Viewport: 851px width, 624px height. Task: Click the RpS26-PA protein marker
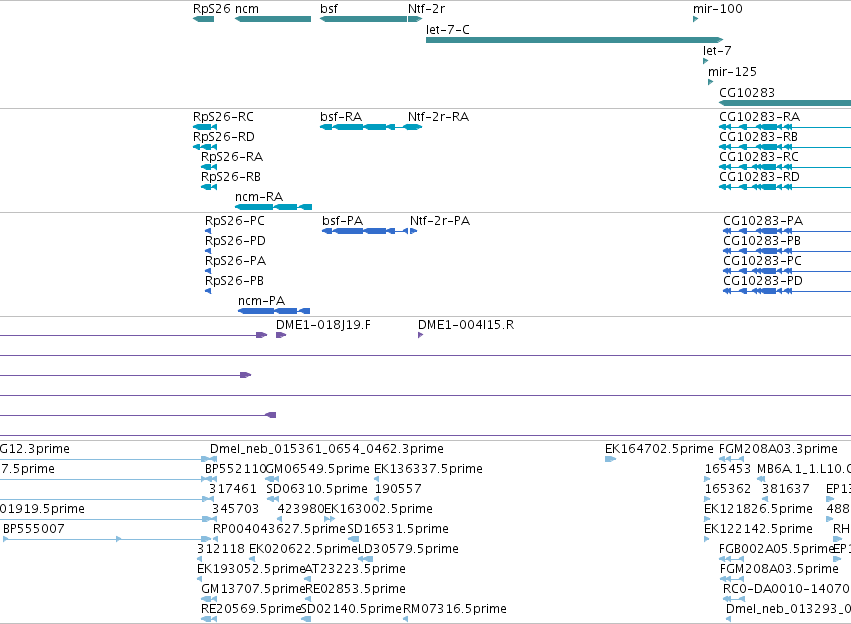click(x=208, y=271)
